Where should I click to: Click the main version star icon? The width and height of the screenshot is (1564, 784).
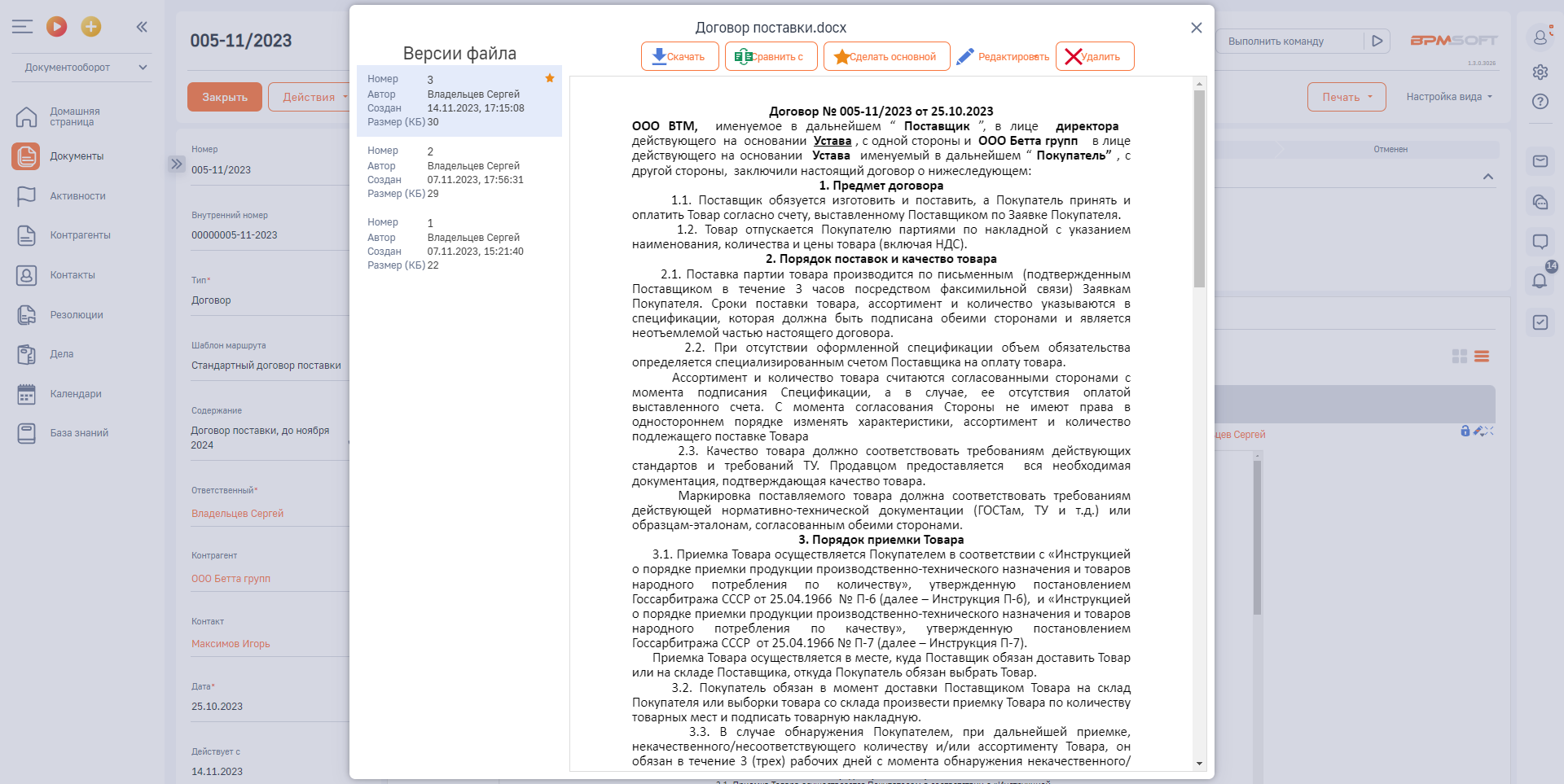[x=550, y=78]
